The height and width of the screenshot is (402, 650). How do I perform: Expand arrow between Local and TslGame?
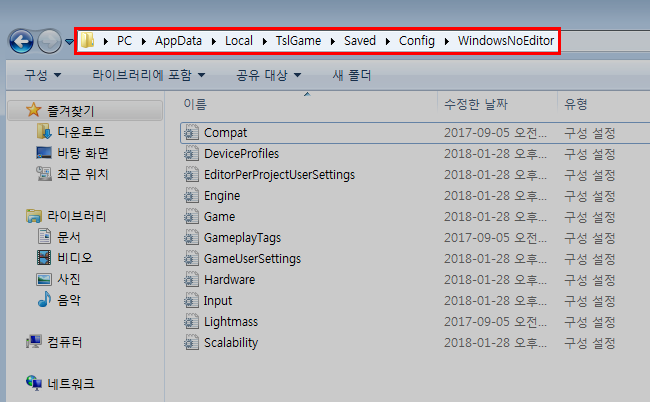265,41
